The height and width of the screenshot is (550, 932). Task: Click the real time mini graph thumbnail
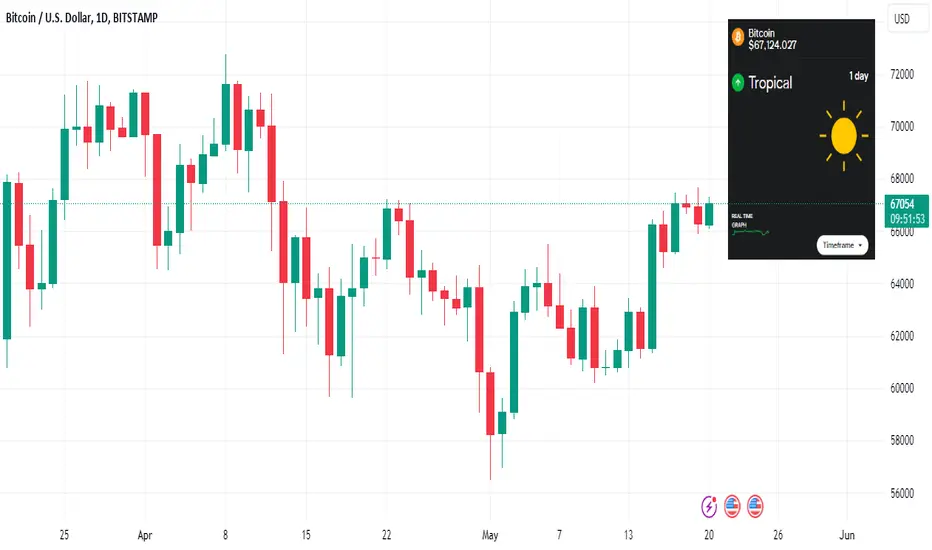coord(750,232)
